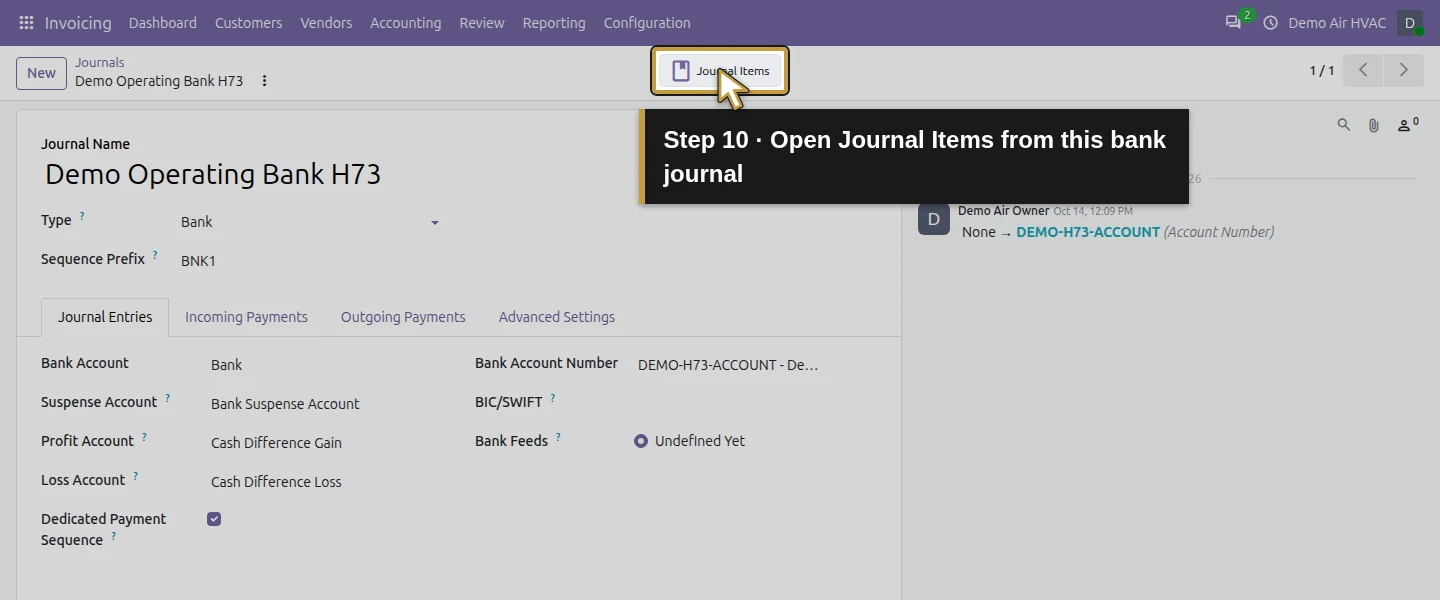This screenshot has height=600, width=1440.
Task: Edit the Sequence Prefix BNK1 field
Action: pyautogui.click(x=310, y=261)
